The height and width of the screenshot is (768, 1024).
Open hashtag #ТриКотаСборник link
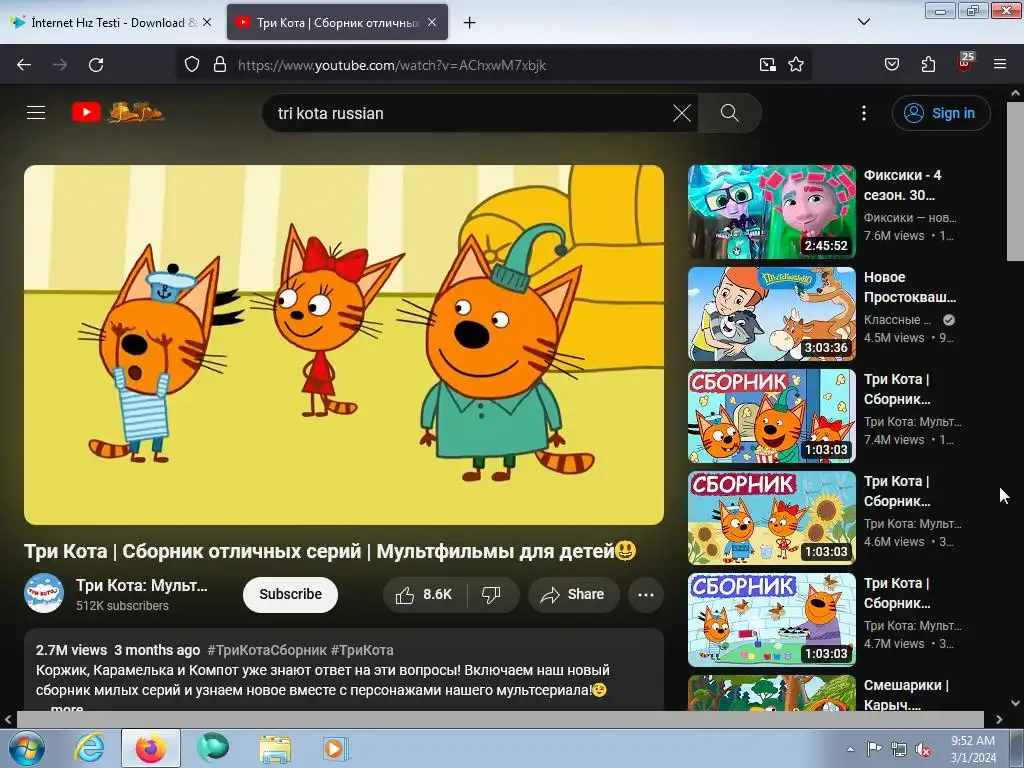[266, 650]
